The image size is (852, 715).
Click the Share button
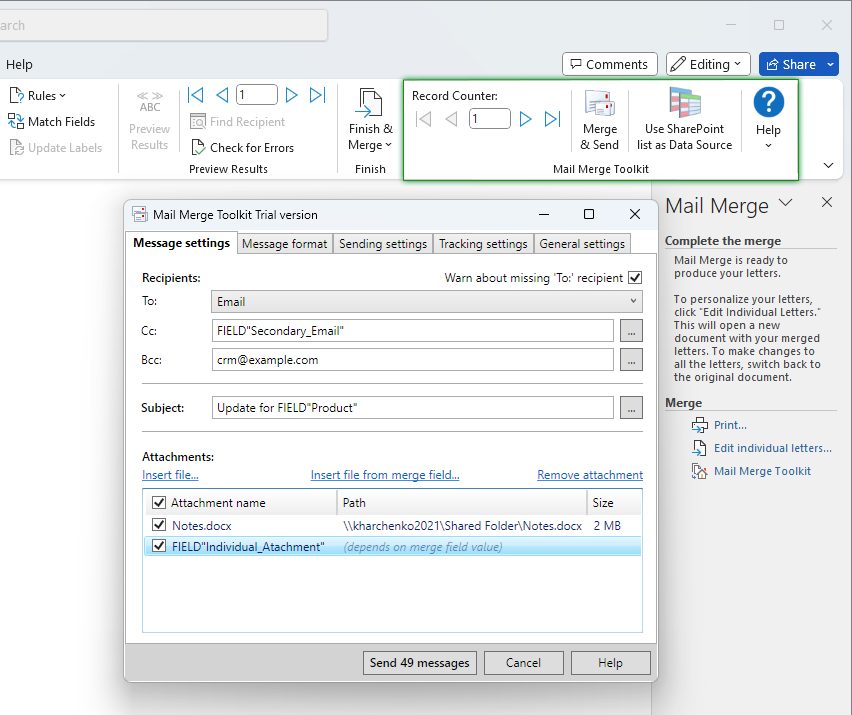coord(791,64)
